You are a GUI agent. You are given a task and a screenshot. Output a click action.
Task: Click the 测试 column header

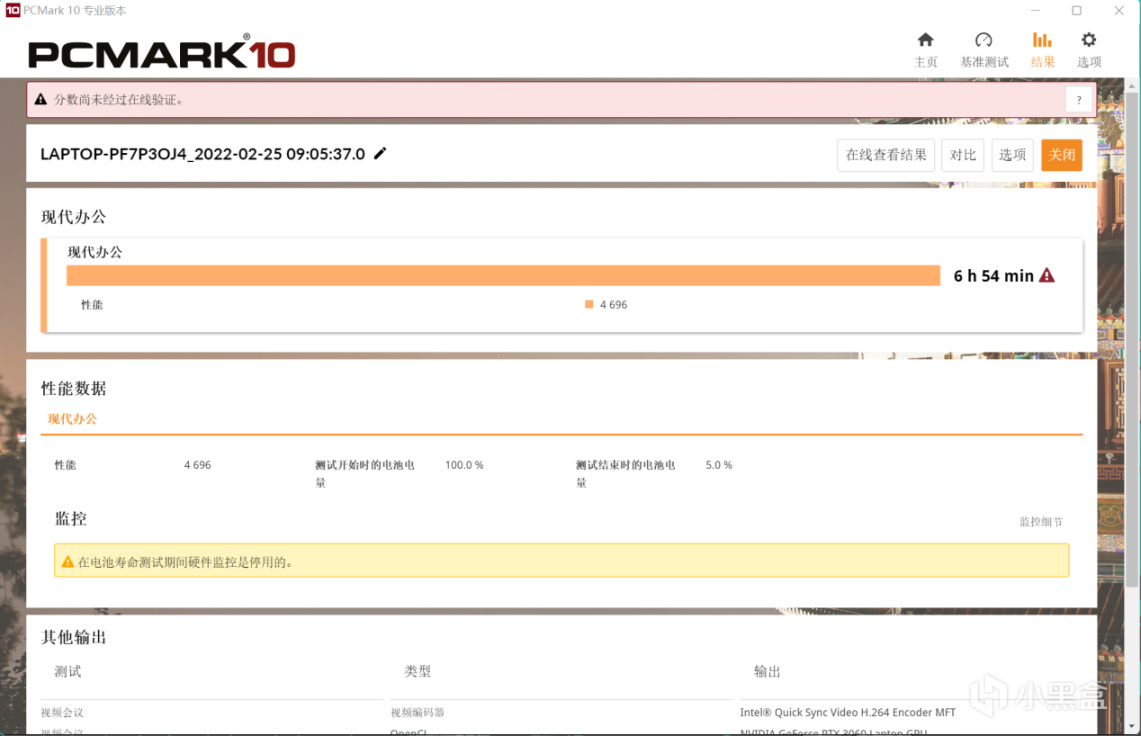tap(68, 671)
